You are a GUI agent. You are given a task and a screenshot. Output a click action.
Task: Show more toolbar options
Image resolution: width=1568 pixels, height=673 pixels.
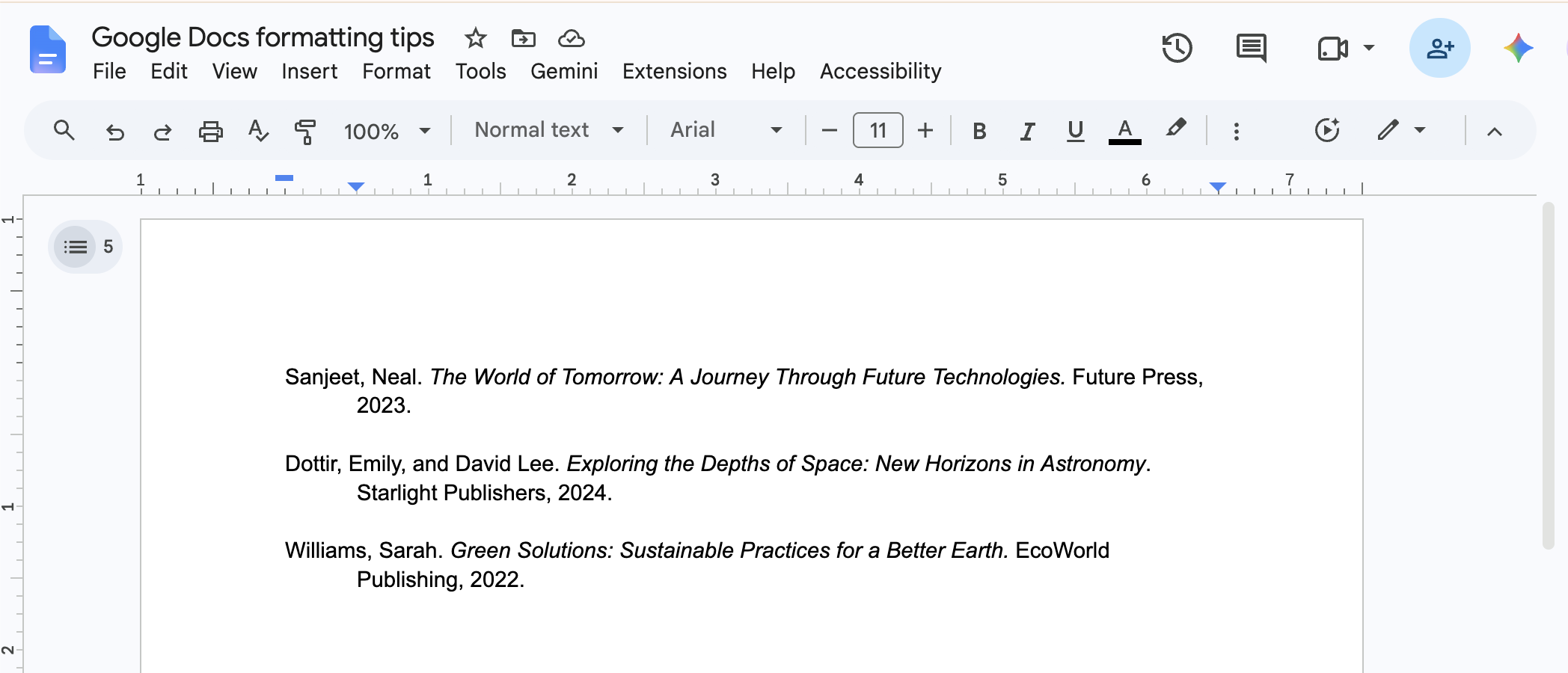tap(1236, 131)
